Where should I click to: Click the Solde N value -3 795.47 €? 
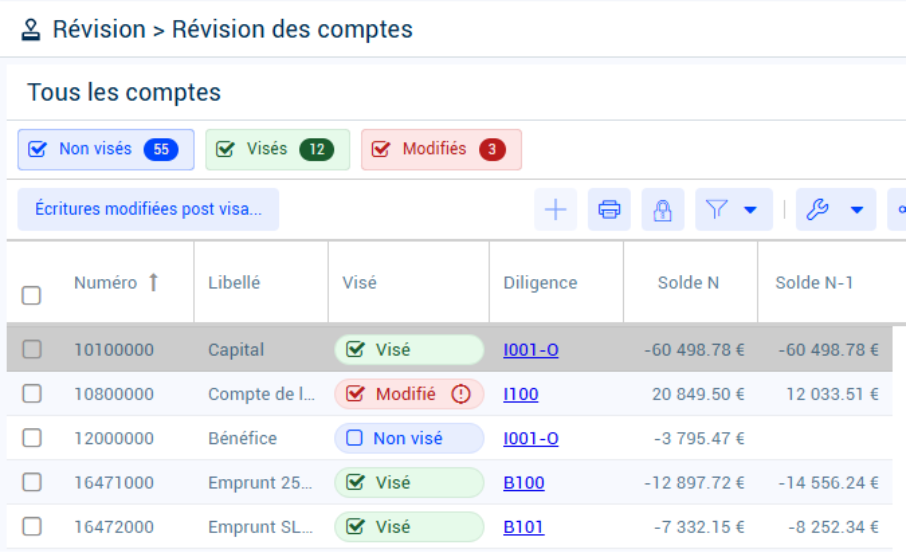699,438
